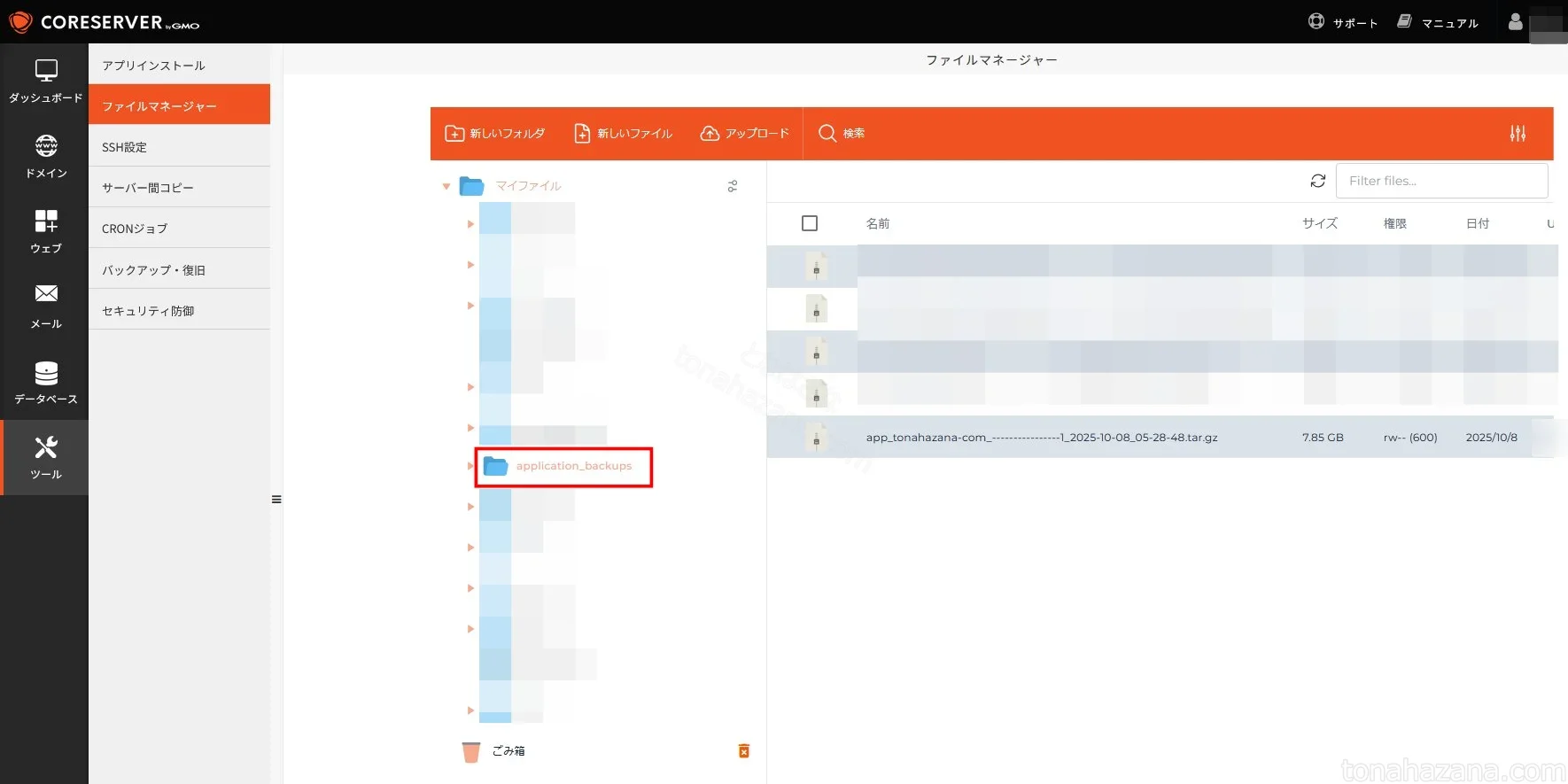Select ファイルマネージャー in the tools menu
Image resolution: width=1568 pixels, height=784 pixels.
[179, 106]
